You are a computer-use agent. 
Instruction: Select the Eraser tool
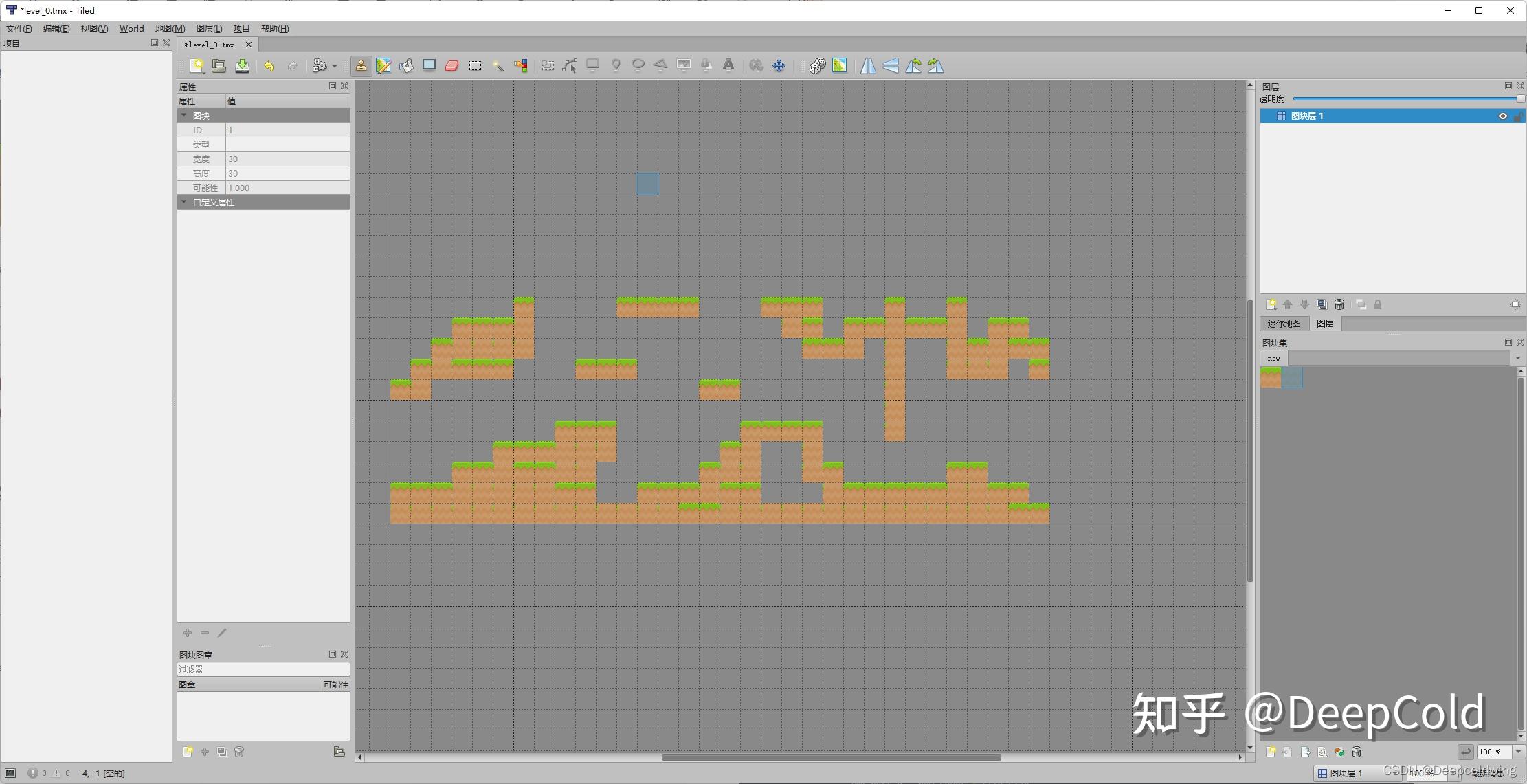coord(452,65)
